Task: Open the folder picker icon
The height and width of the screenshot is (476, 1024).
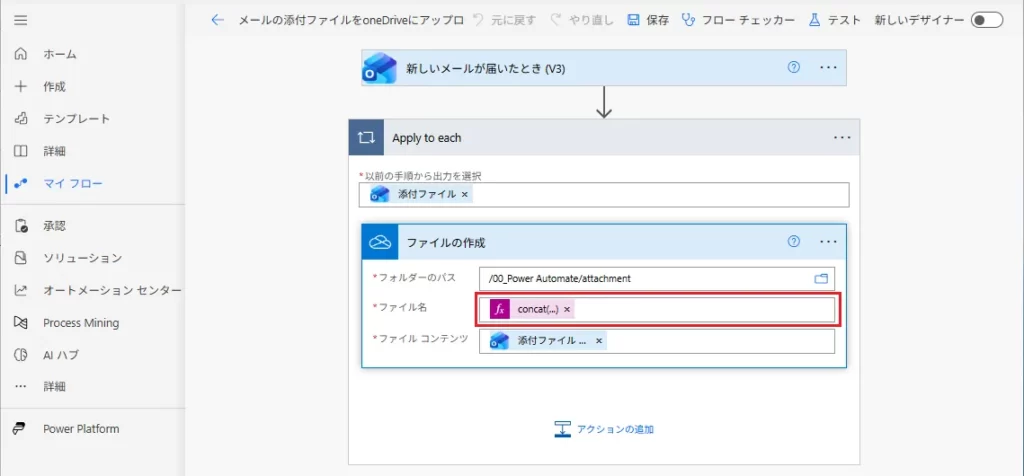Action: click(821, 279)
